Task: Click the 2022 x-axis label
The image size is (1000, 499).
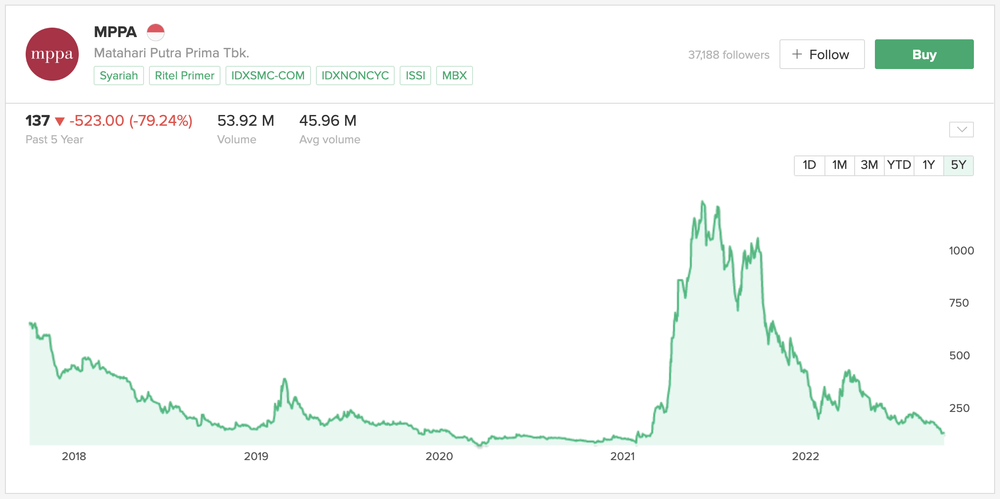Action: [804, 456]
